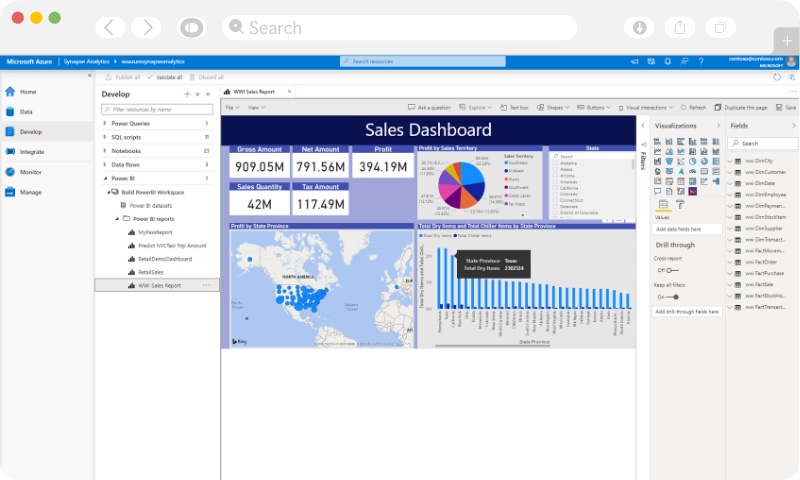Open the Buttons dropdown
The width and height of the screenshot is (800, 480).
(x=593, y=108)
